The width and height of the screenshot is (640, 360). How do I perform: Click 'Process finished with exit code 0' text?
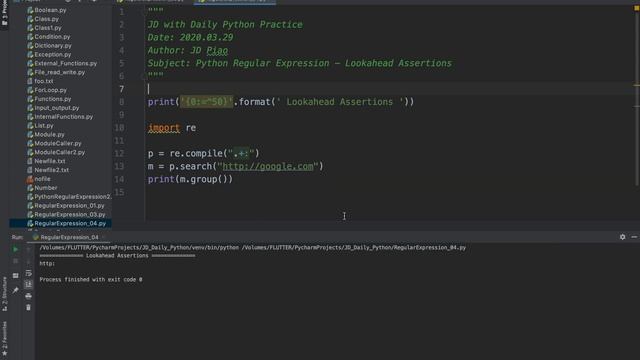point(91,280)
